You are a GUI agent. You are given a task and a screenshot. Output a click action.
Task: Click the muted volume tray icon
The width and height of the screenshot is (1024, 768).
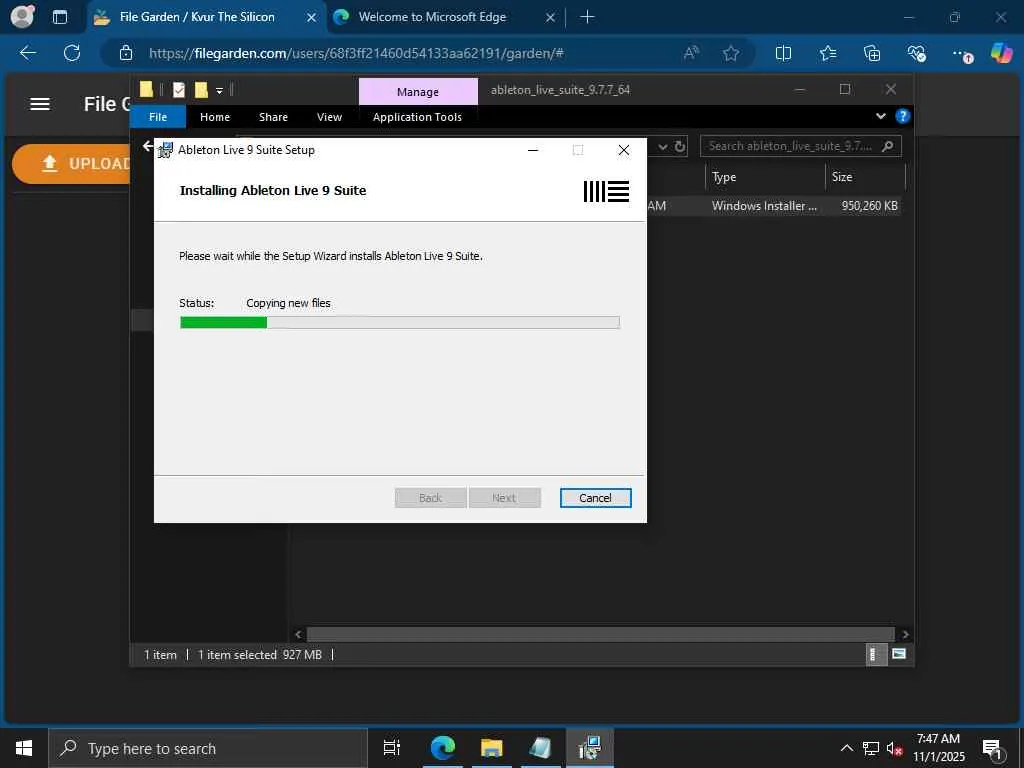[894, 748]
